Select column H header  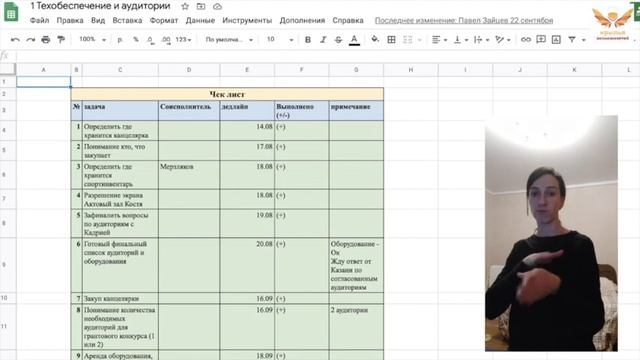click(411, 70)
